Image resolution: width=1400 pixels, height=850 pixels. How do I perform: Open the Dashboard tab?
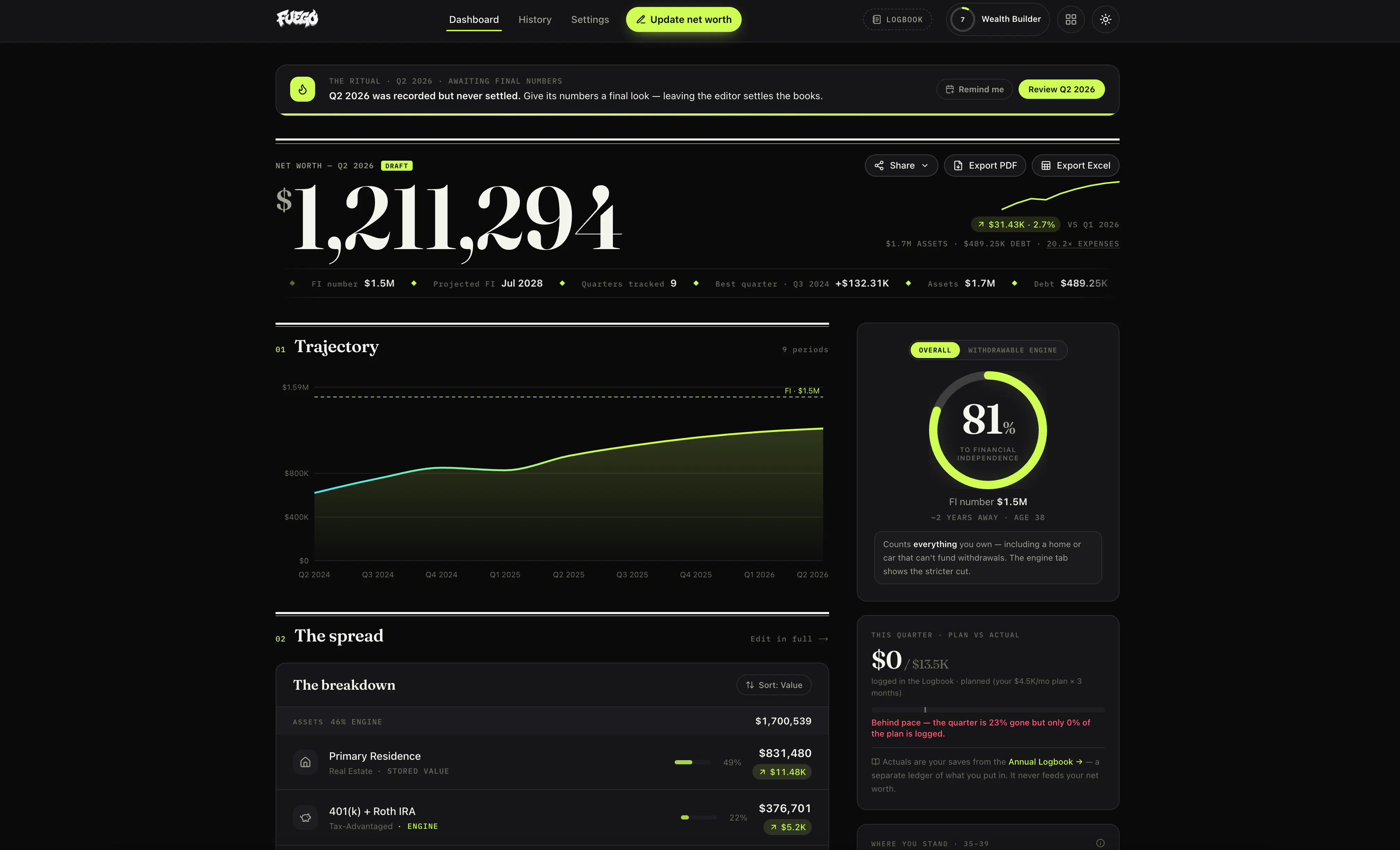[474, 19]
